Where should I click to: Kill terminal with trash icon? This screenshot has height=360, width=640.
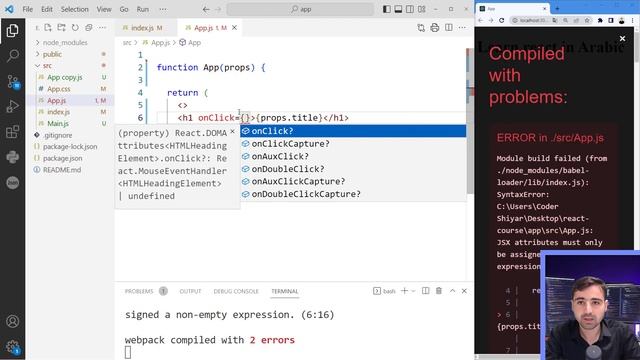[x=439, y=291]
